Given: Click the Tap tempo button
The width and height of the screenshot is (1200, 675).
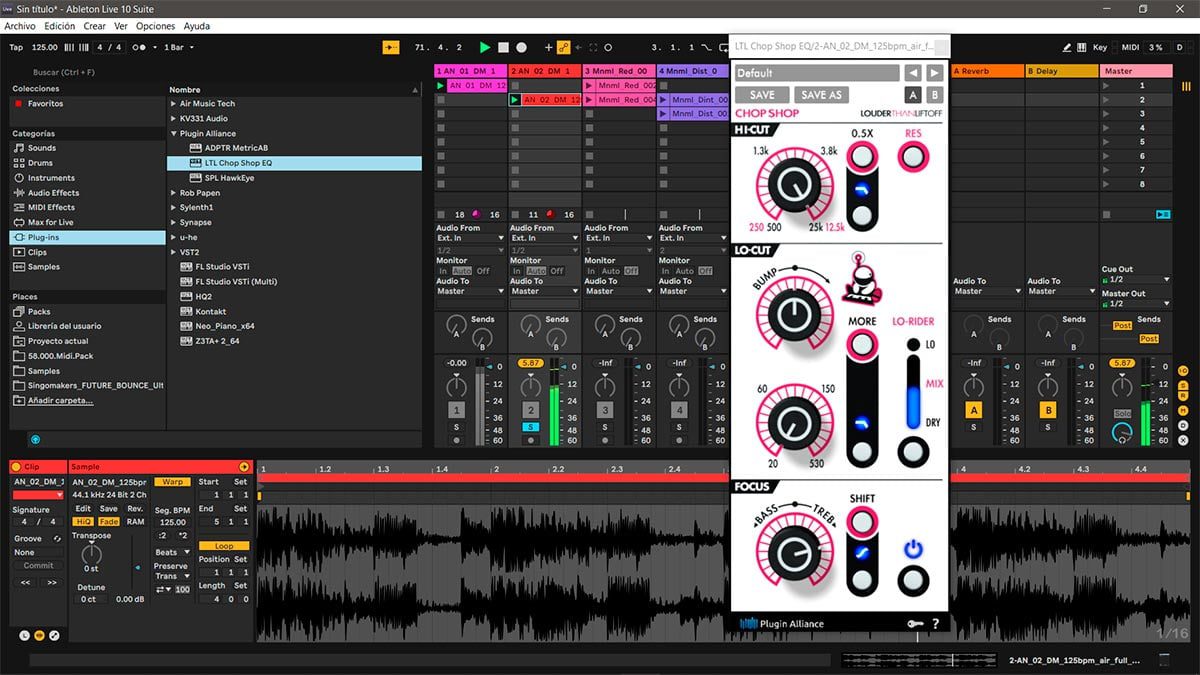Looking at the screenshot, I should coord(16,47).
